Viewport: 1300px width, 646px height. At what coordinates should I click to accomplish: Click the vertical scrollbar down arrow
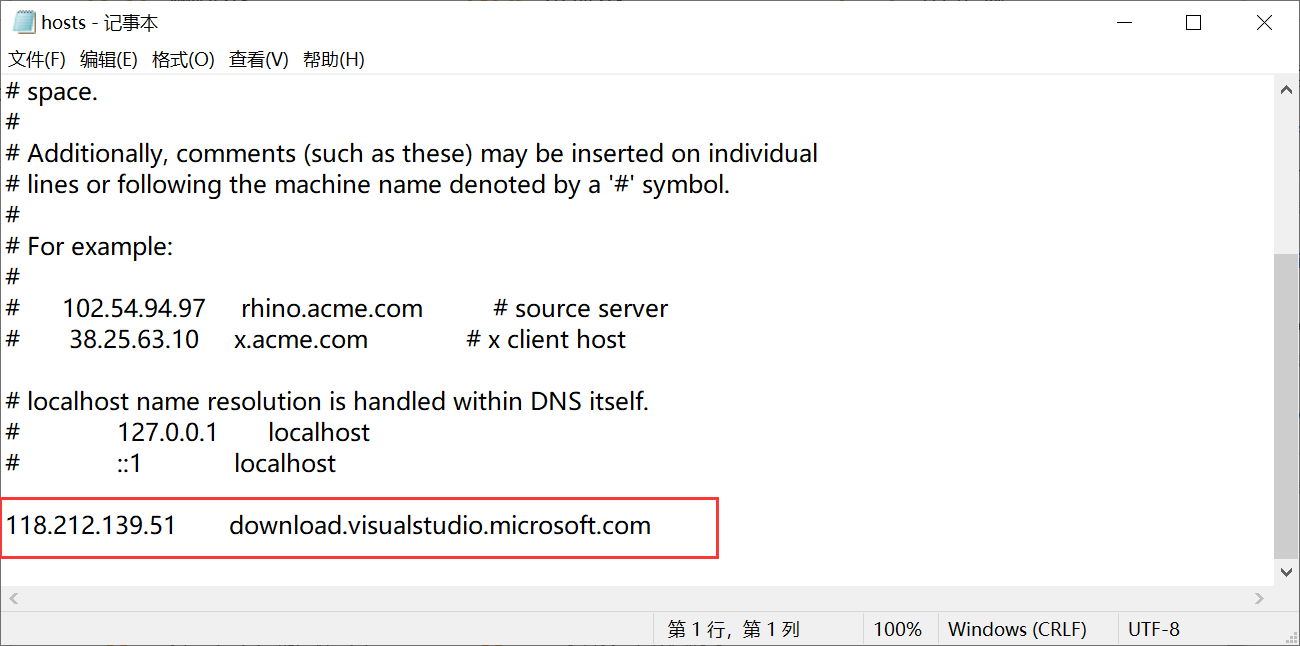tap(1287, 572)
